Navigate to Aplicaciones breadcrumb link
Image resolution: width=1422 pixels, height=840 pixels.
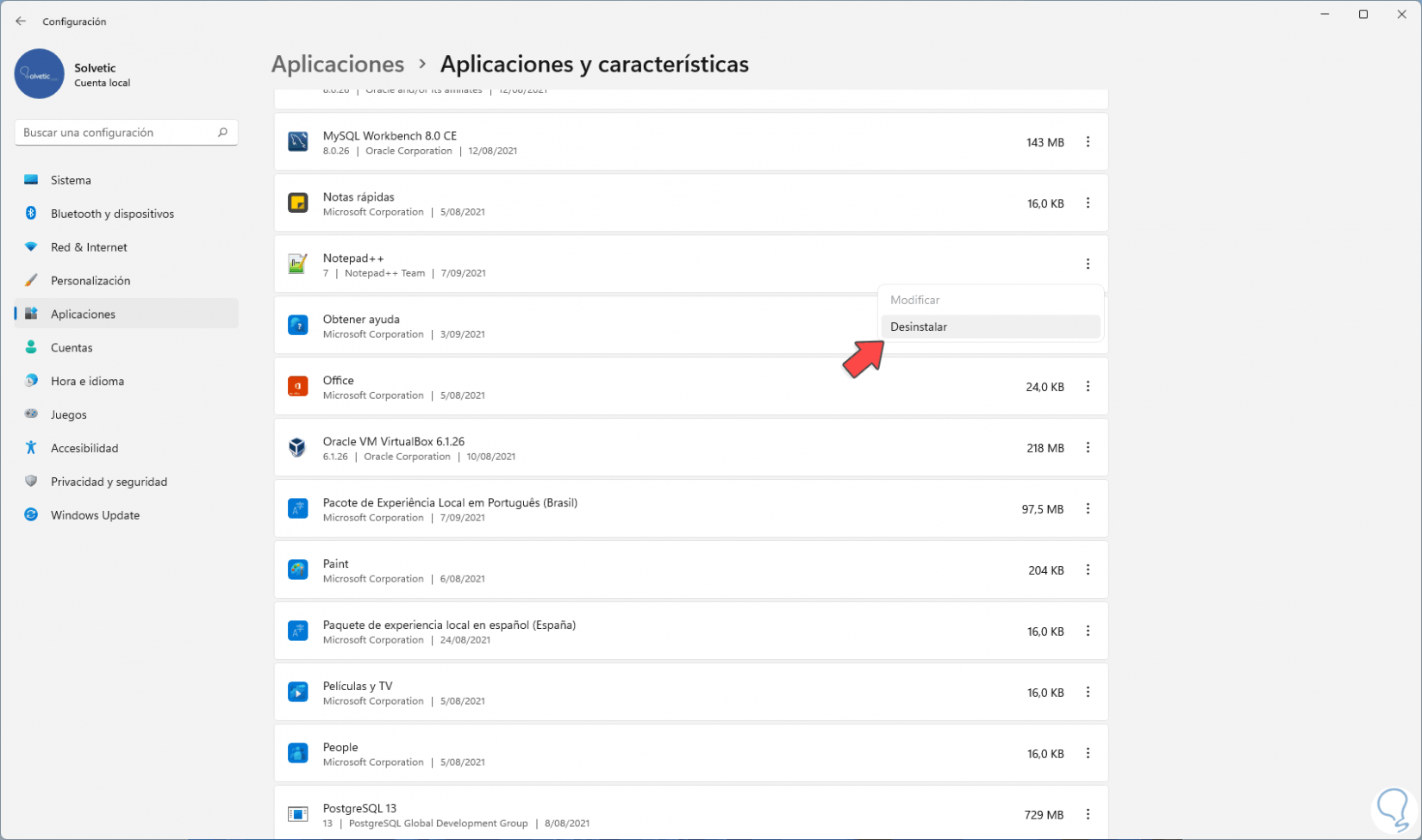click(338, 65)
